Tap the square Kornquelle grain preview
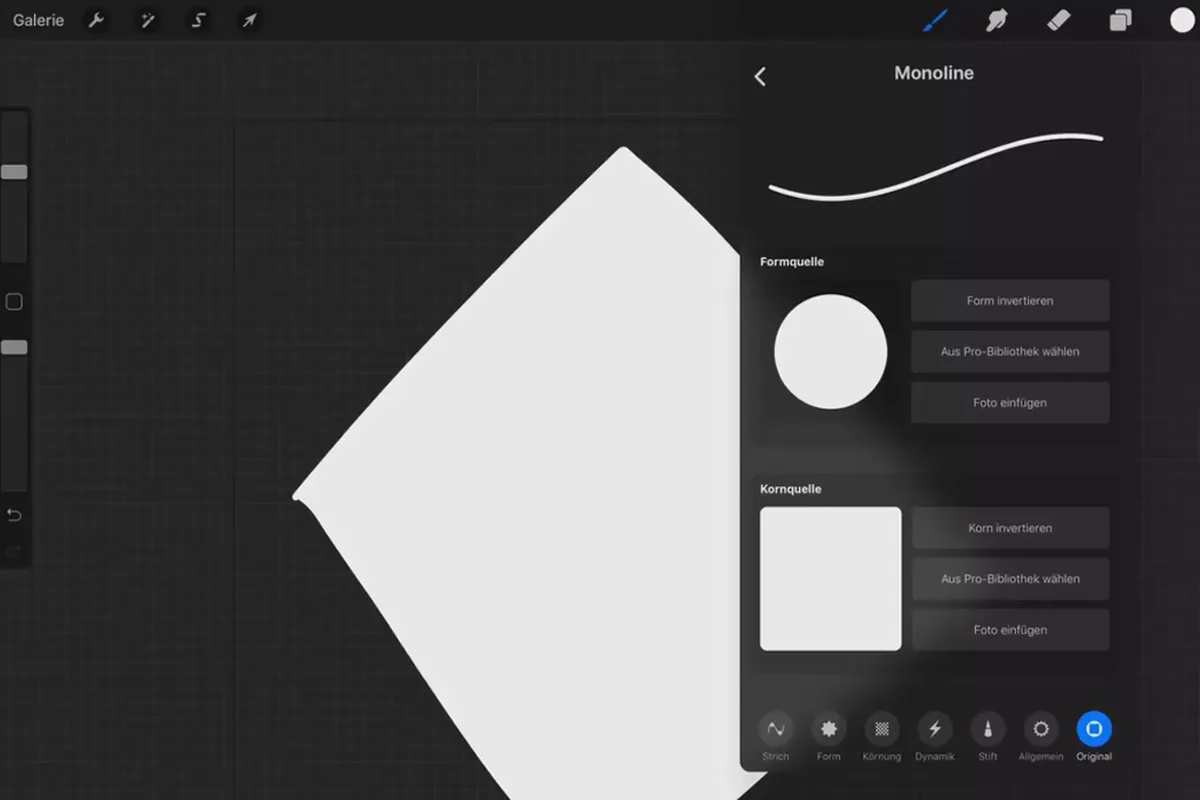 tap(830, 579)
